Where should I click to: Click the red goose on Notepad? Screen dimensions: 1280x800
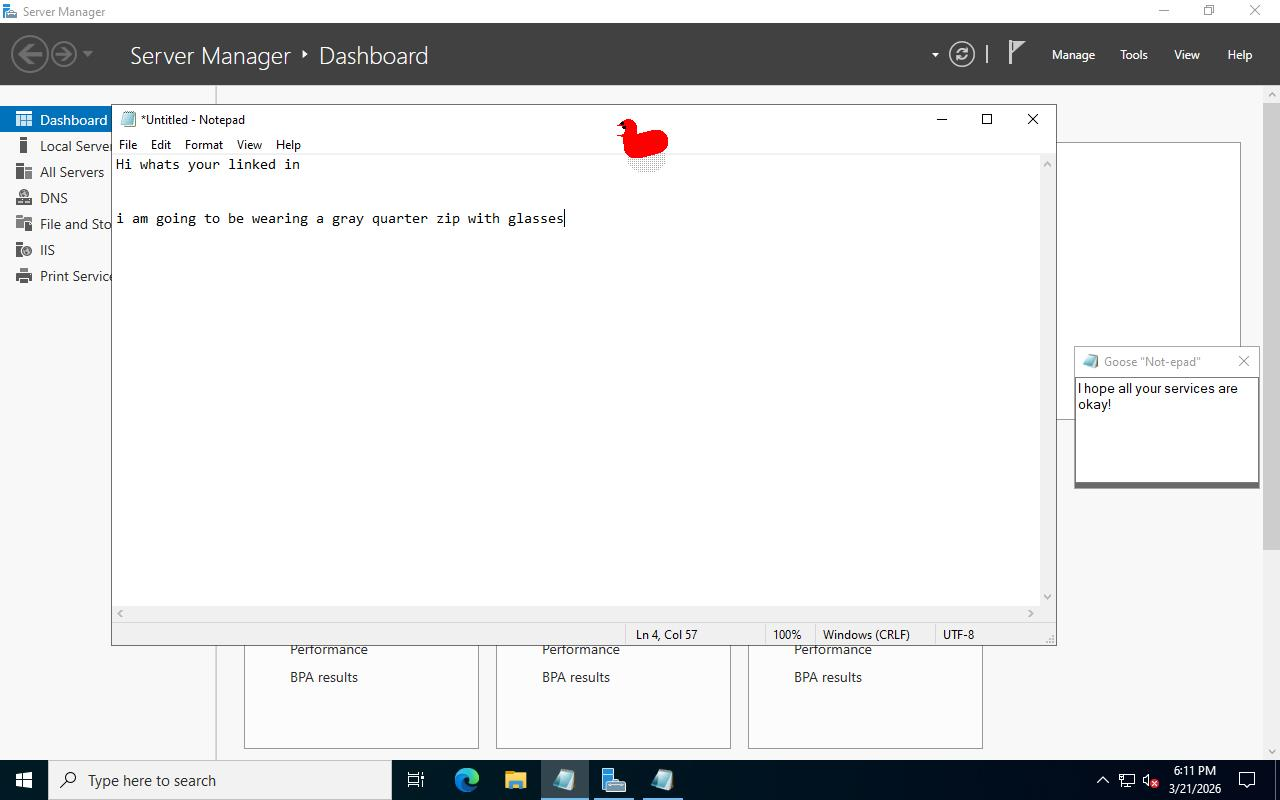(643, 140)
